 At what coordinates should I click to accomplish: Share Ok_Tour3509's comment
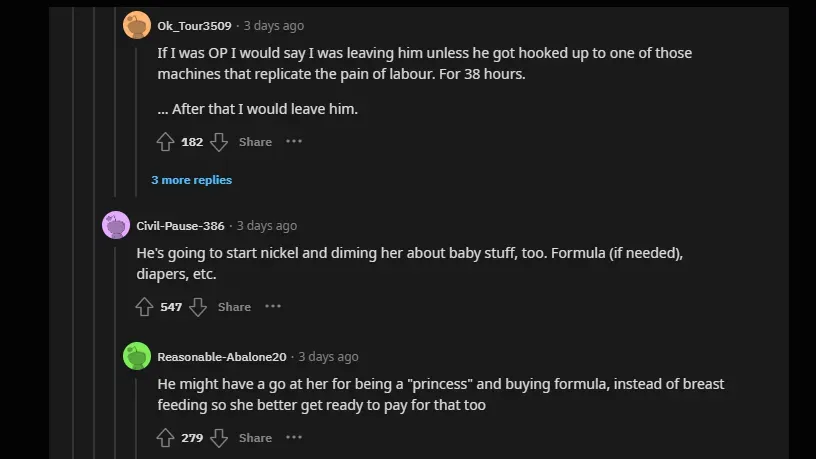(x=255, y=142)
